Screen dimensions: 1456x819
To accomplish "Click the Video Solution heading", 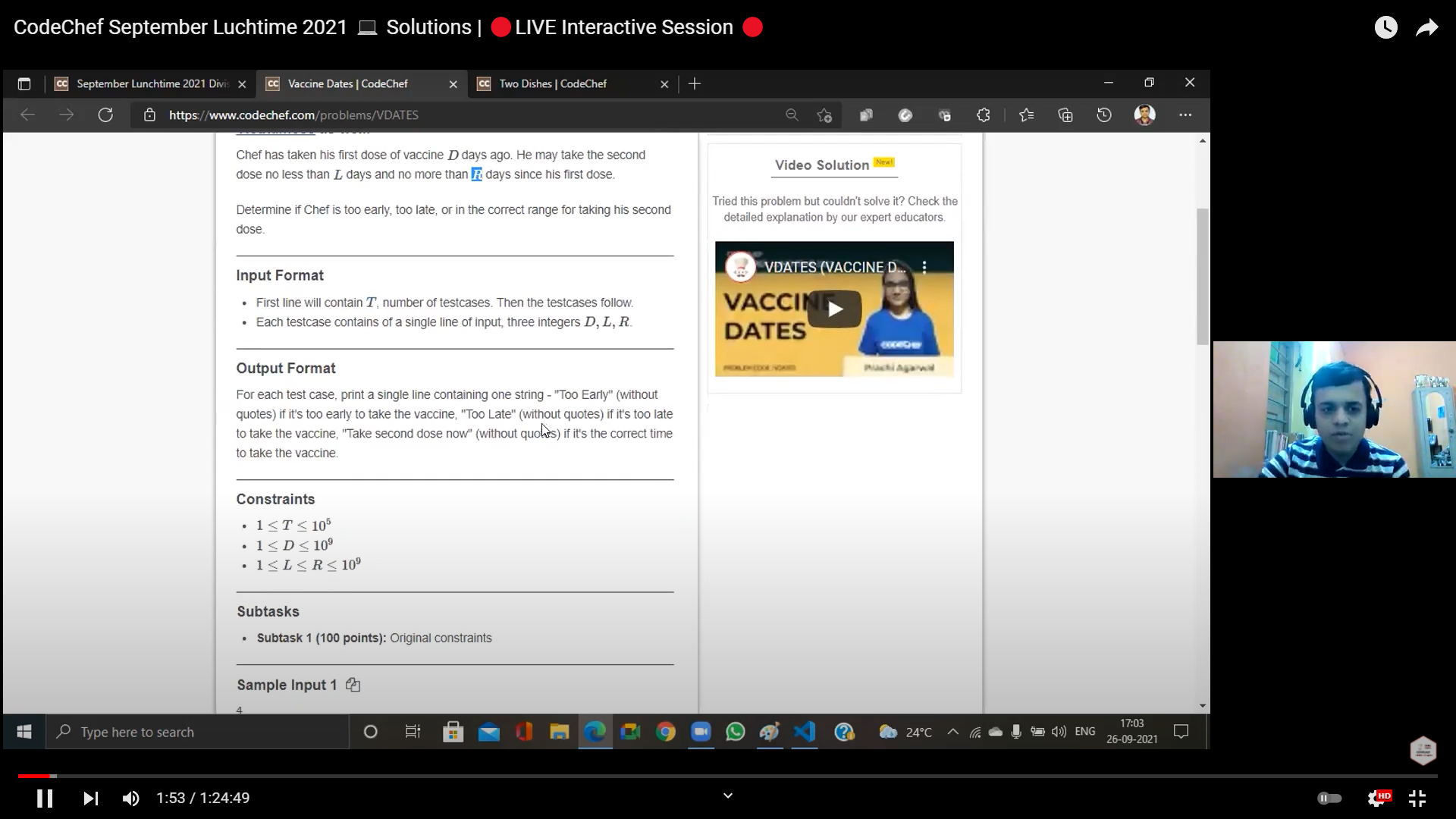I will (822, 165).
